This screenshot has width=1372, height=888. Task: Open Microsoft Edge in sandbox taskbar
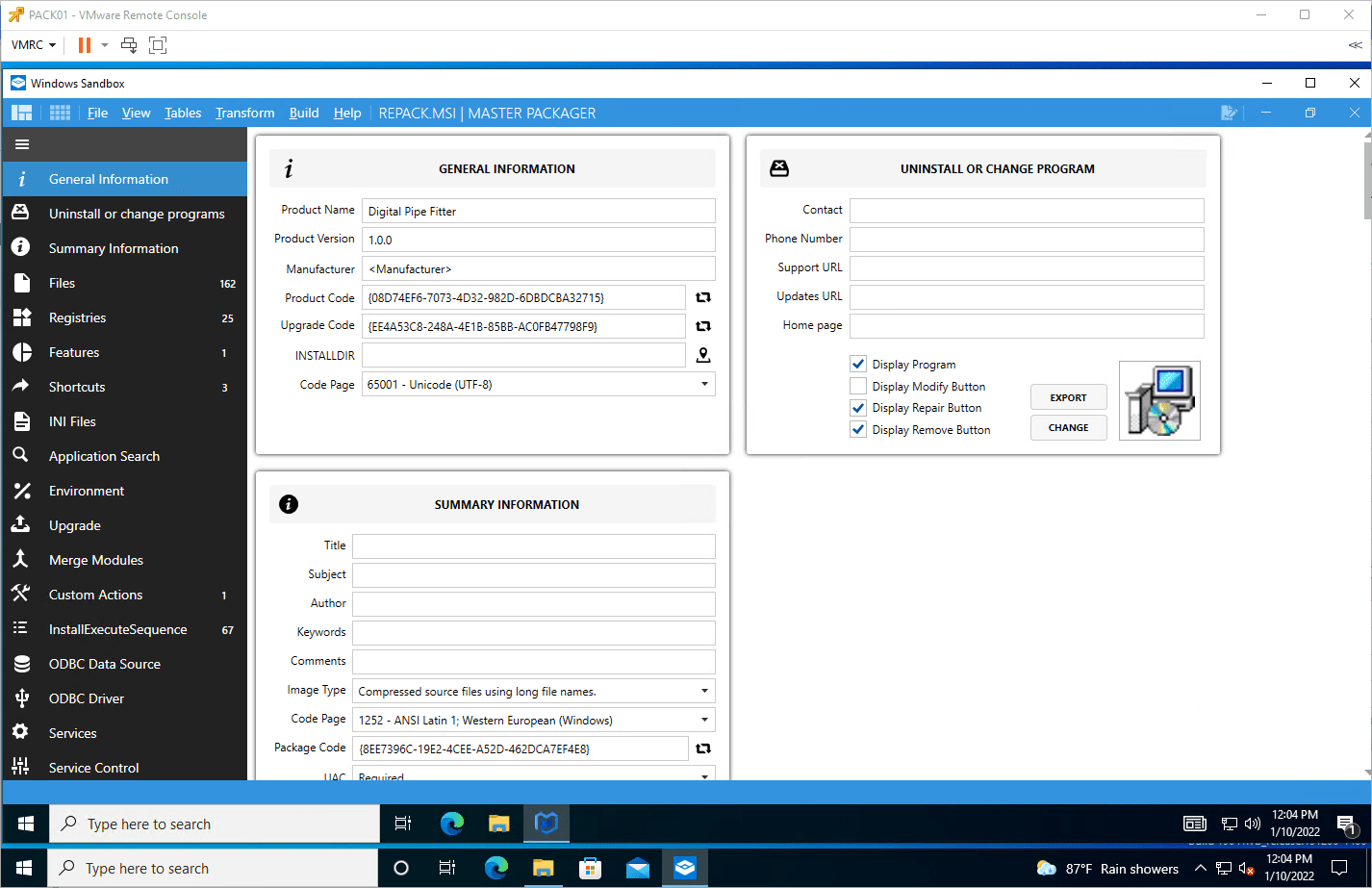(x=452, y=824)
